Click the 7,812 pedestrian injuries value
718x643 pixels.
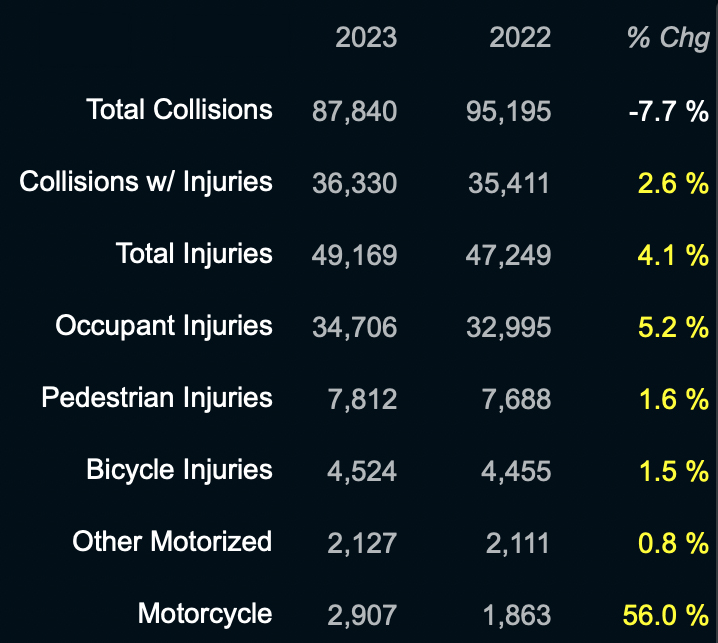coord(362,399)
